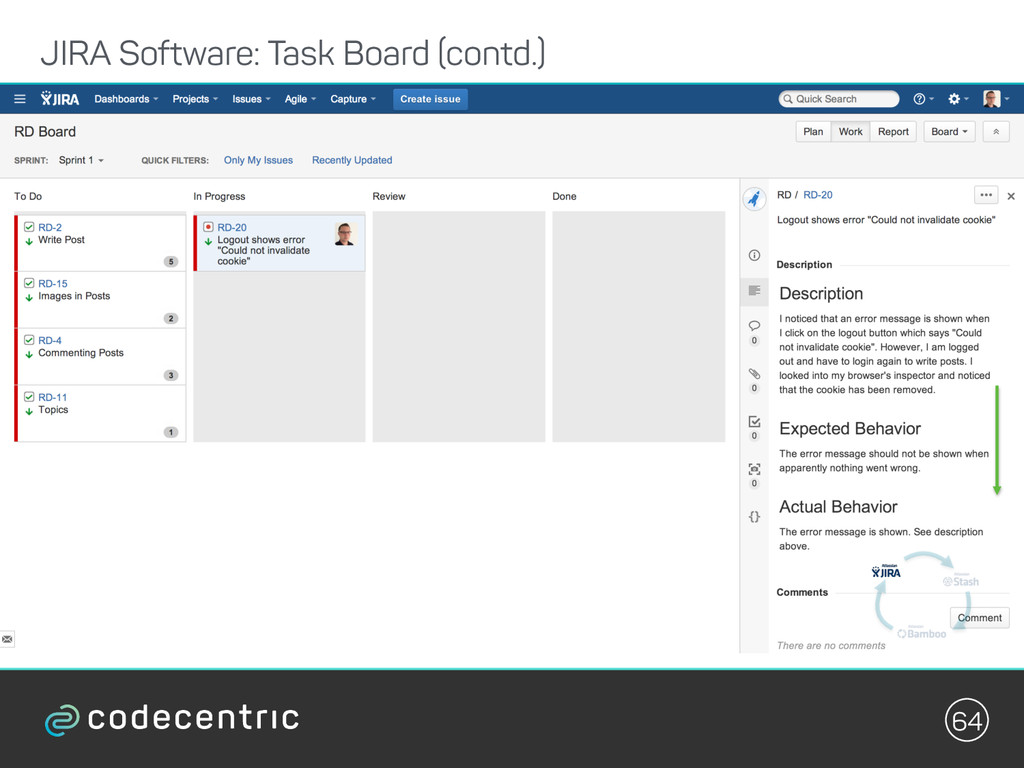Open issue link RD-11

pos(52,397)
